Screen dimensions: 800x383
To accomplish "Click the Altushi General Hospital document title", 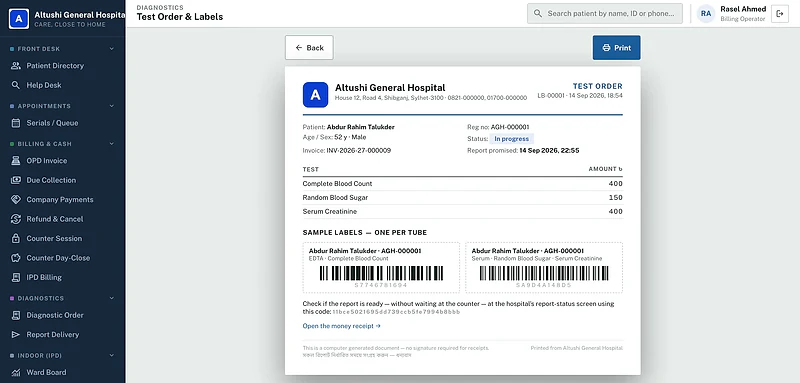I will (390, 88).
